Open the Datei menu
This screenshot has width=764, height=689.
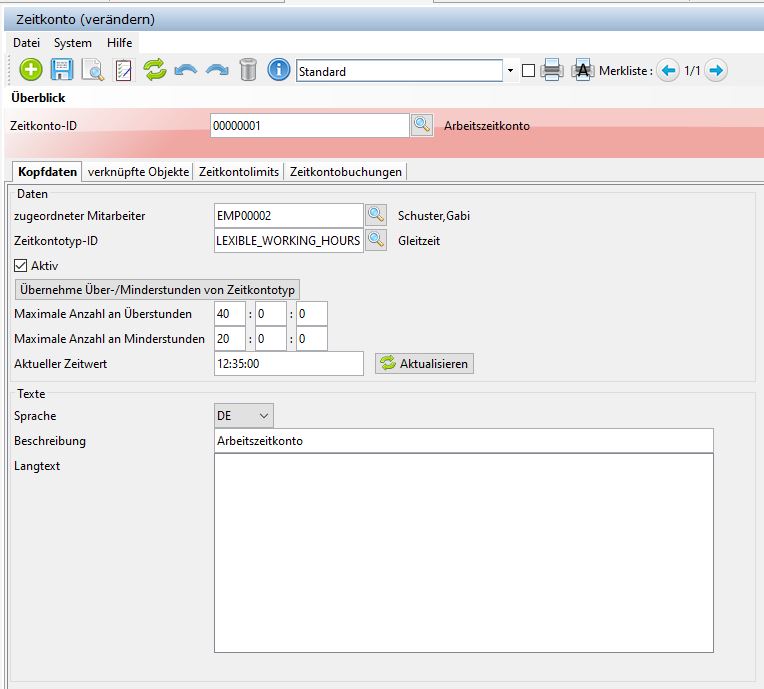click(26, 43)
